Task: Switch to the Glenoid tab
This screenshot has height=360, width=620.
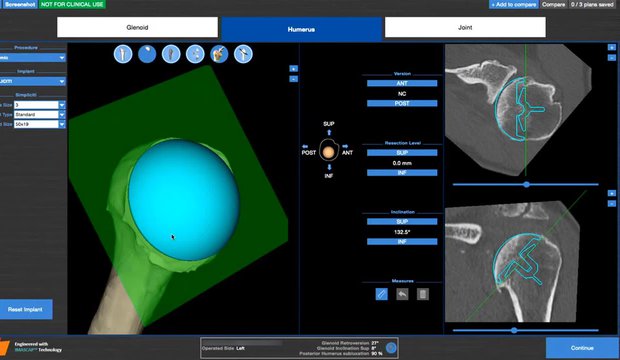Action: point(137,27)
